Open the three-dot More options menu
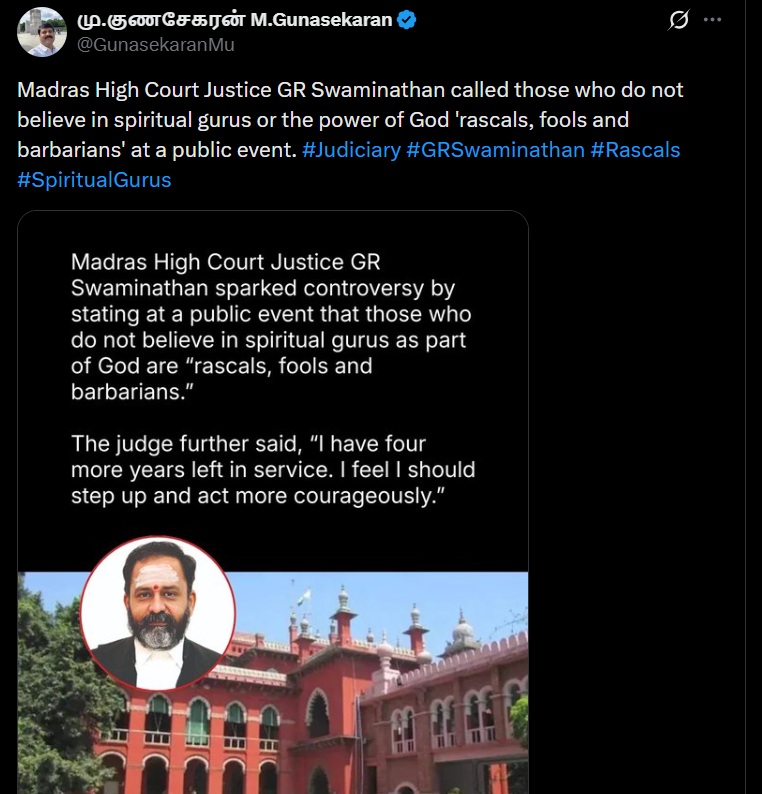This screenshot has width=762, height=794. tap(712, 21)
